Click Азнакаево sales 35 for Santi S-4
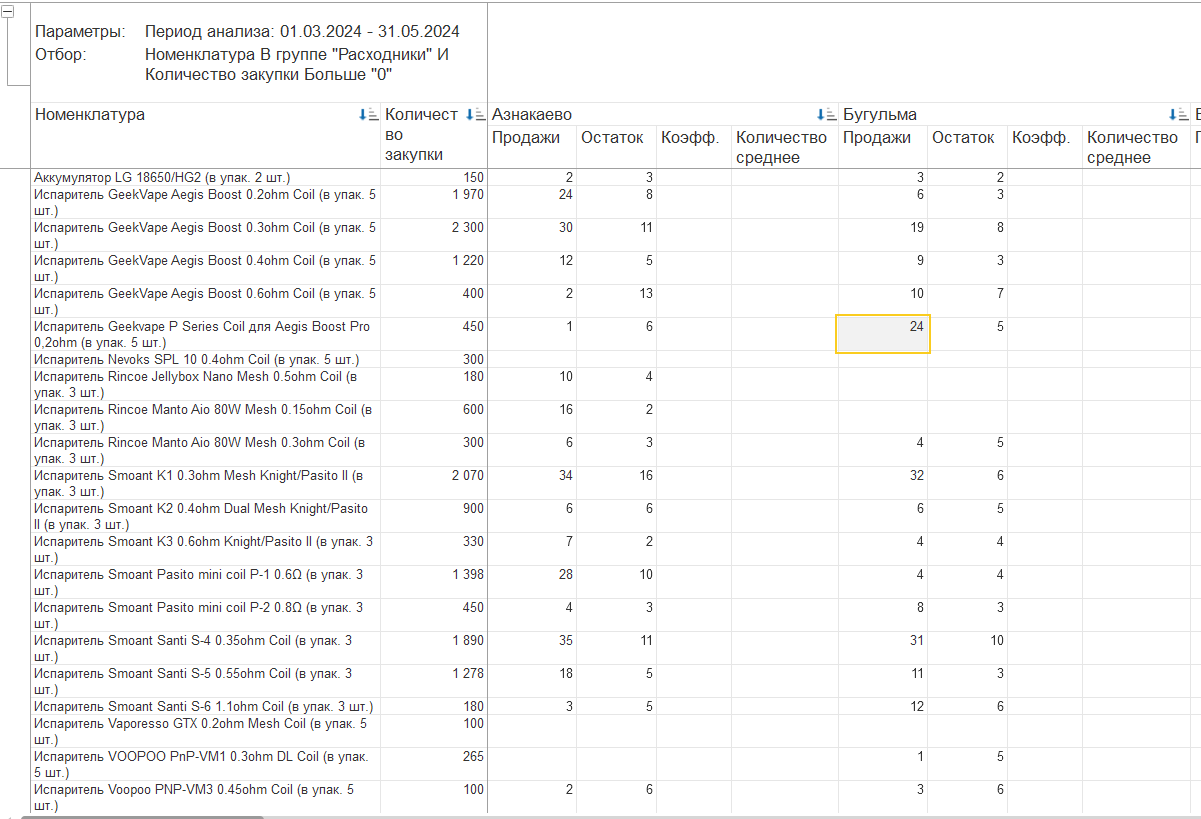Viewport: 1201px width, 819px height. pos(566,640)
